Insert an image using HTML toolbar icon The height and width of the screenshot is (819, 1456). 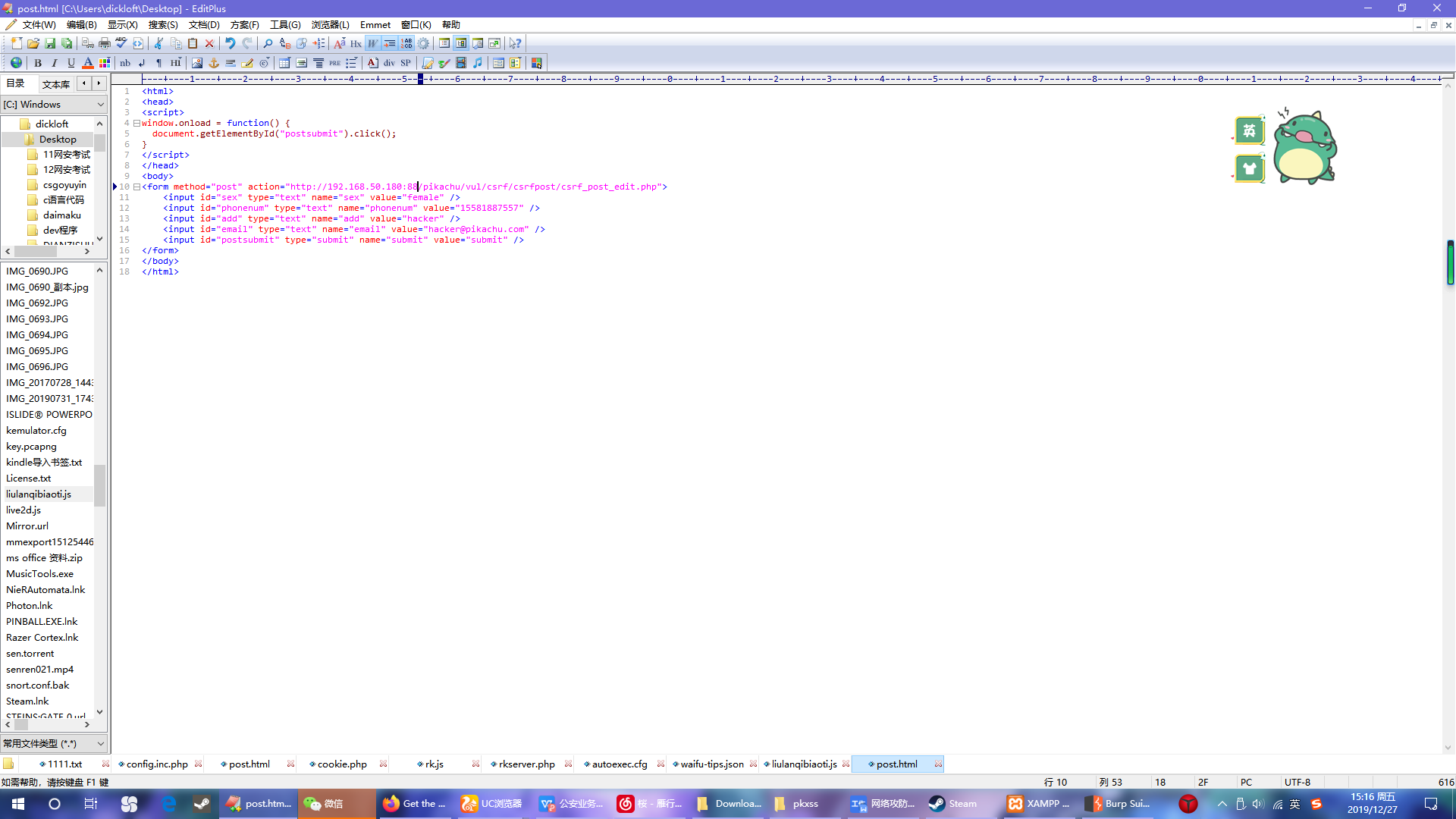197,63
